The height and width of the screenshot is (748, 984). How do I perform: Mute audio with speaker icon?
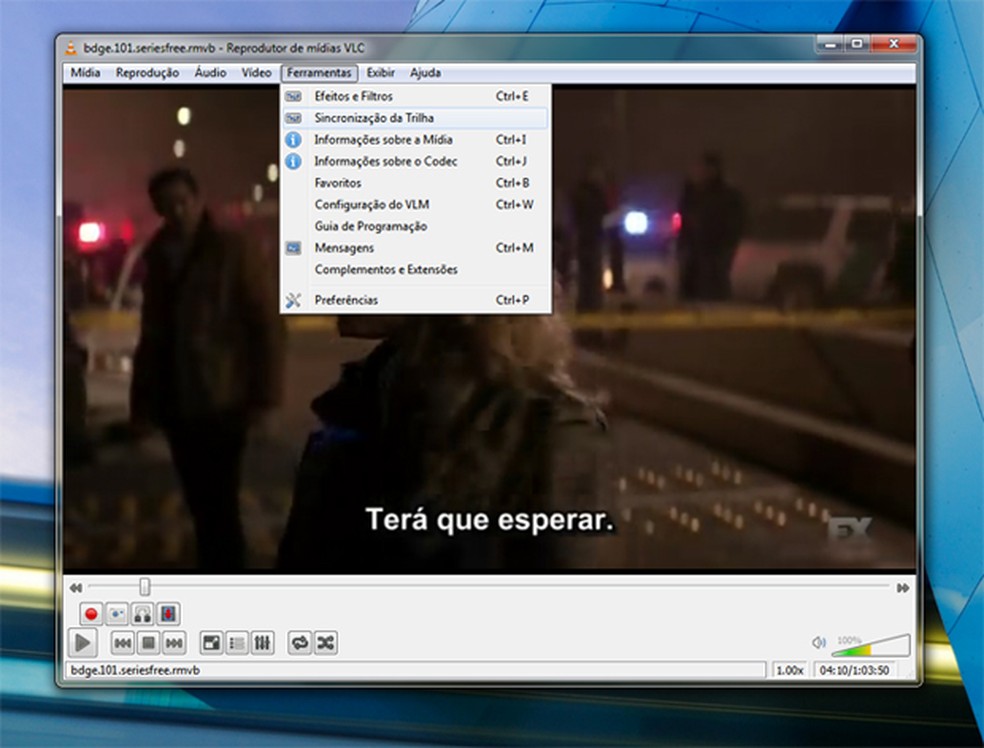click(818, 643)
